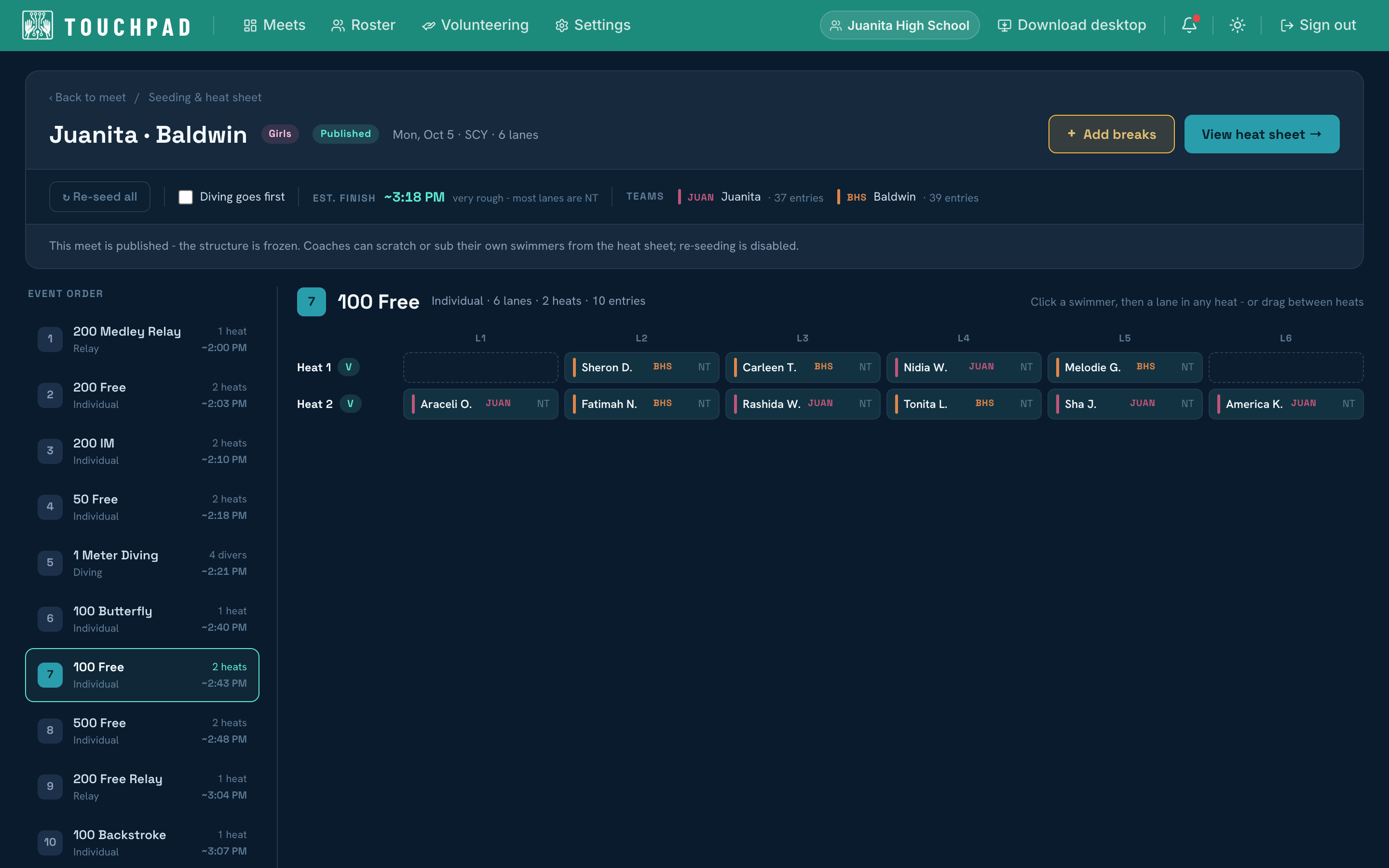Screen dimensions: 1389x868
Task: Click the BHS Baldwin team entry
Action: (908, 197)
